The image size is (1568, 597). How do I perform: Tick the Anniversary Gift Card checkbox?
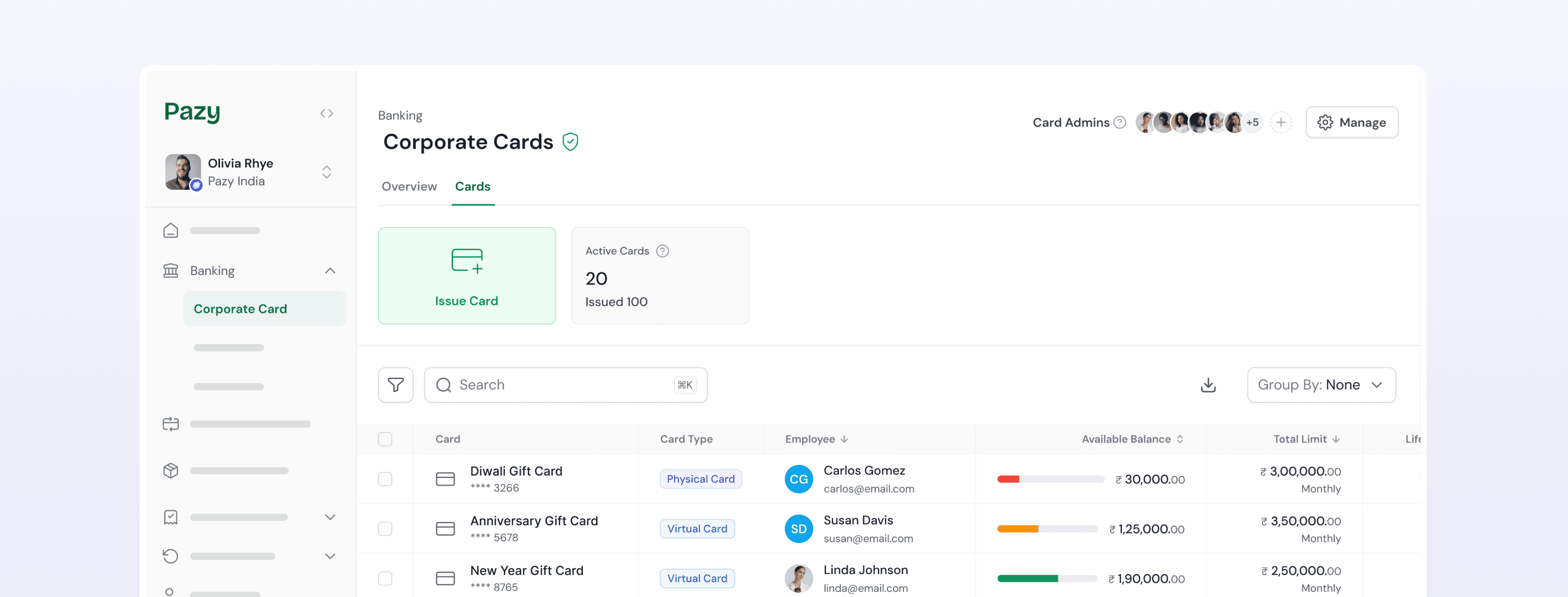pos(385,529)
